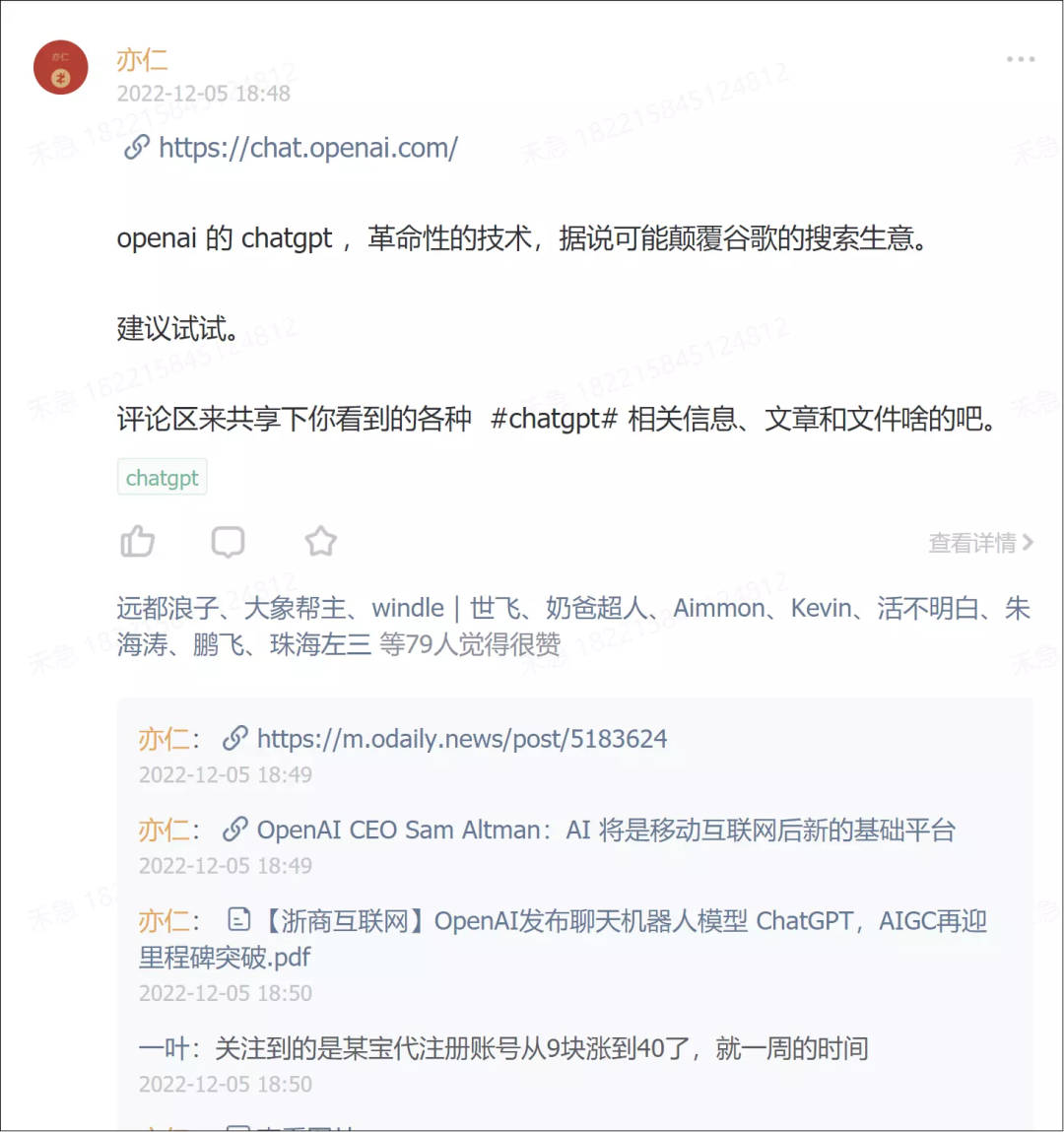Favorite the post with star icon
The height and width of the screenshot is (1132, 1064).
[320, 542]
